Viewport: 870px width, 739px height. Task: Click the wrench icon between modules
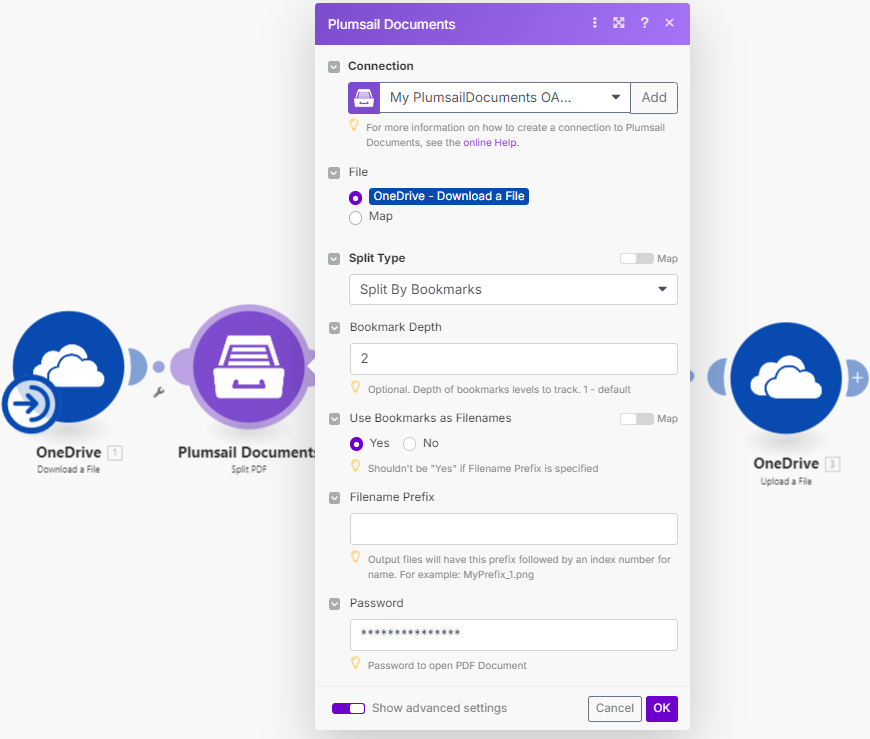[159, 393]
